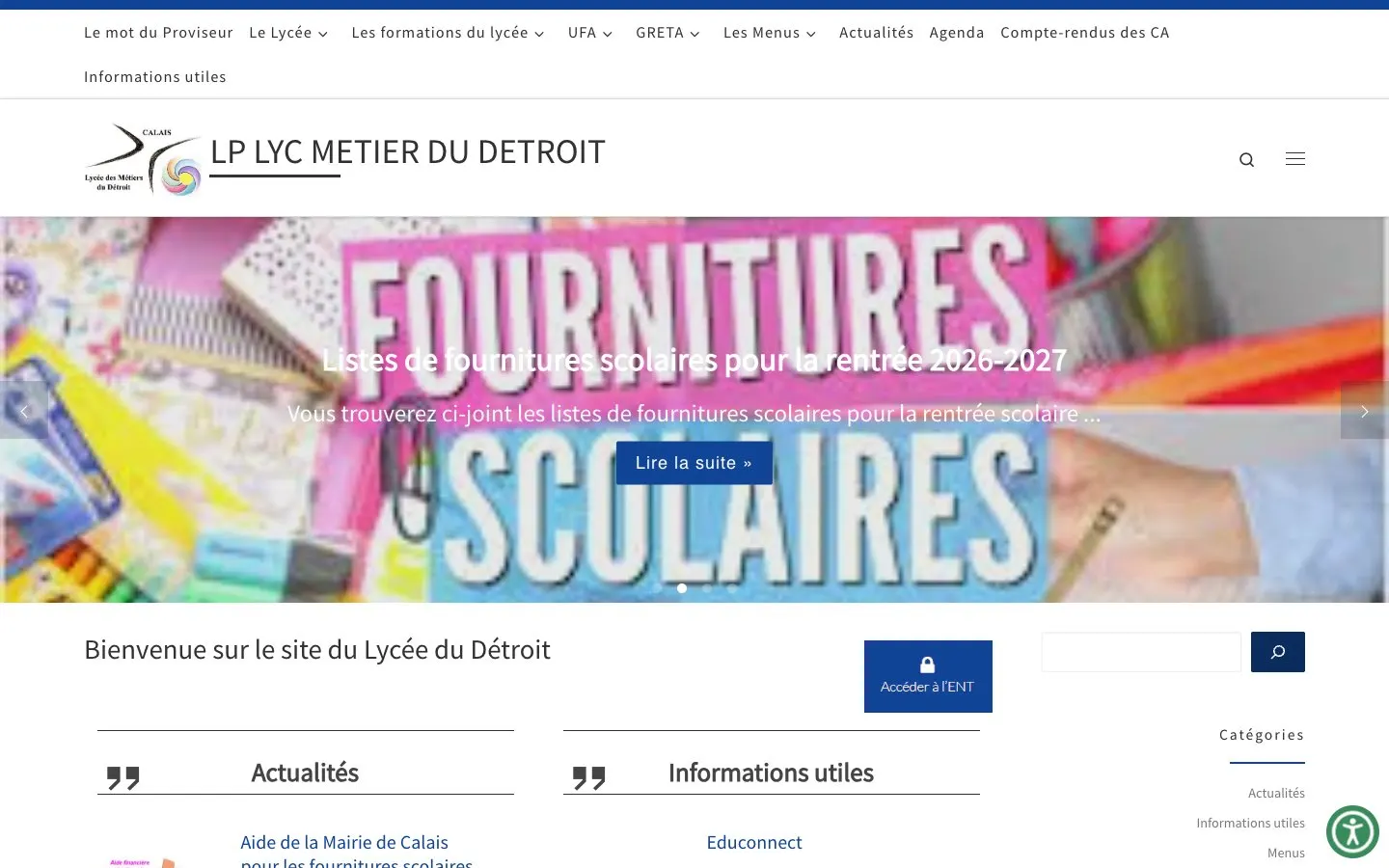
Task: Go to Actualités in the top navigation
Action: tap(876, 33)
